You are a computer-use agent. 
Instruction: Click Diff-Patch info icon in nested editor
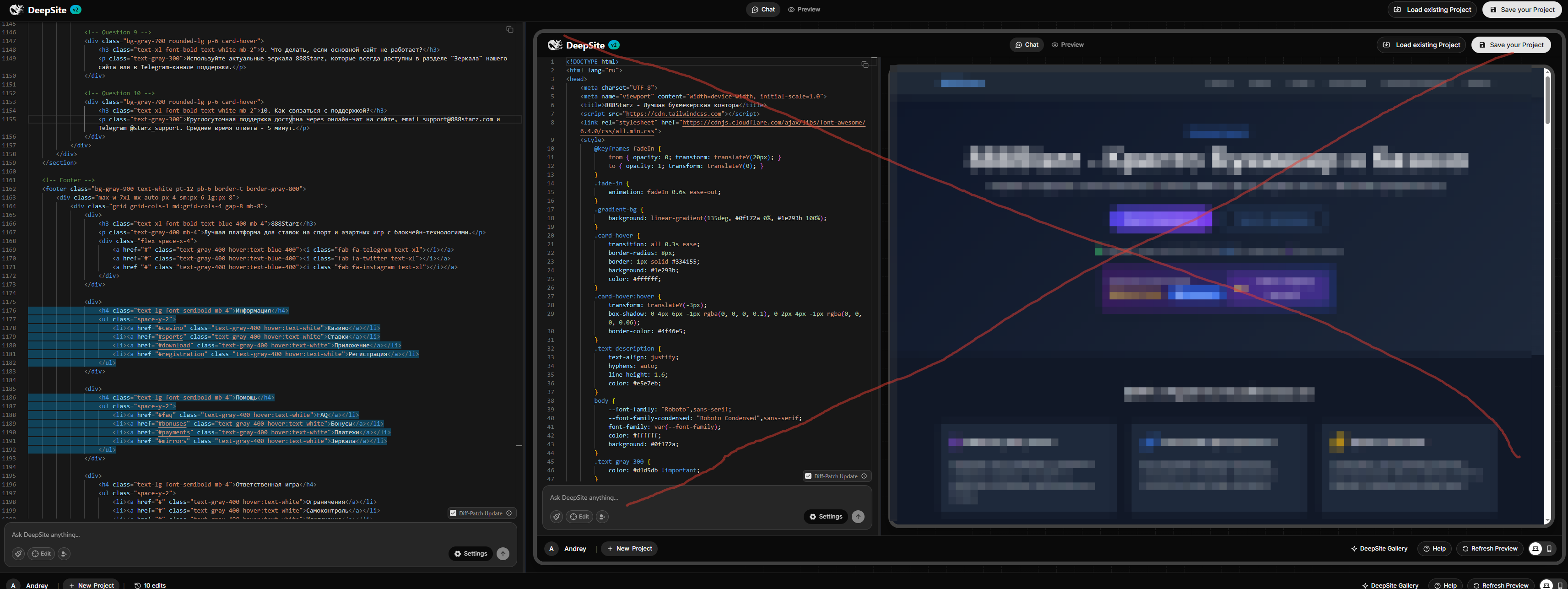[x=864, y=476]
